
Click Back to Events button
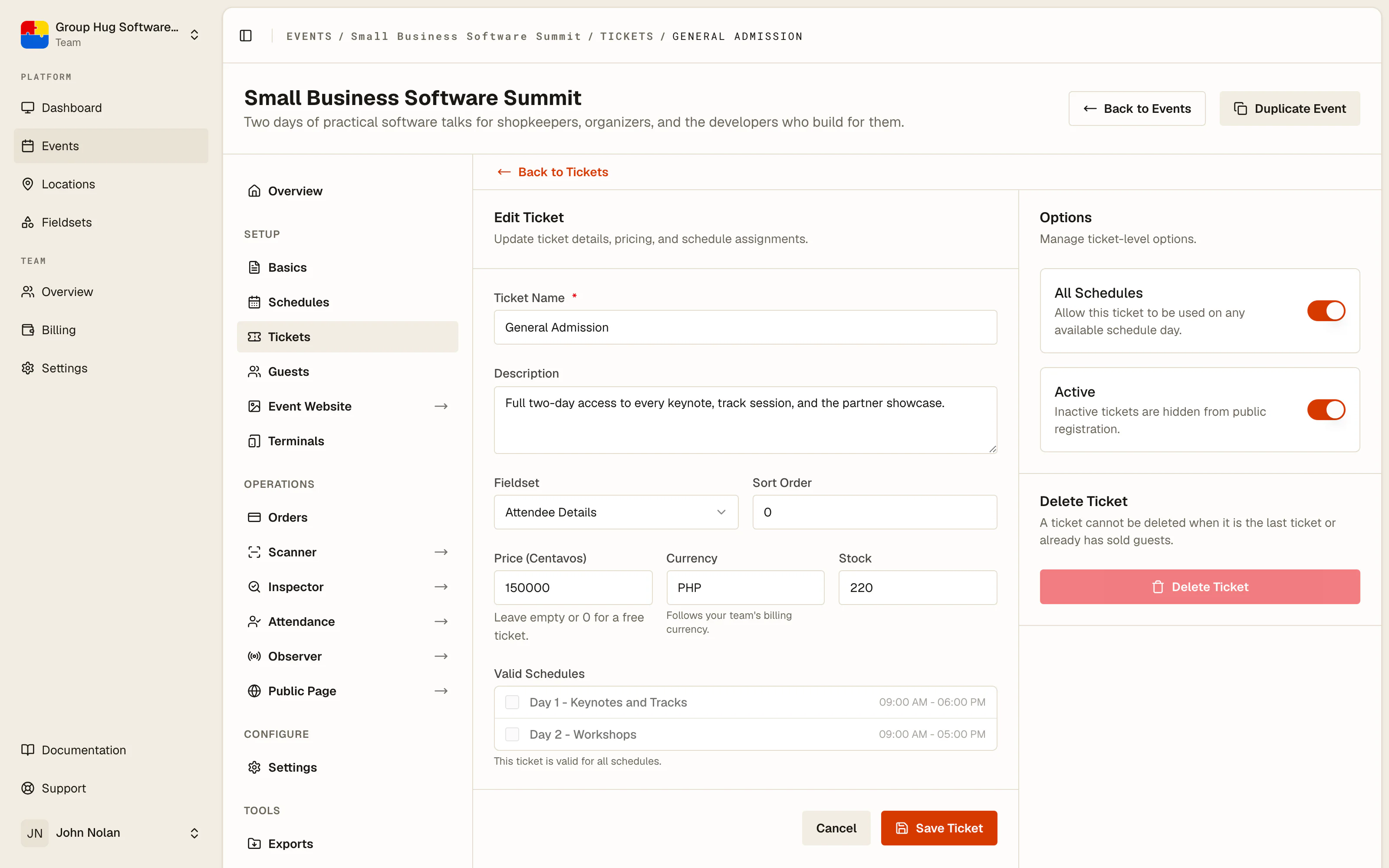click(x=1136, y=108)
